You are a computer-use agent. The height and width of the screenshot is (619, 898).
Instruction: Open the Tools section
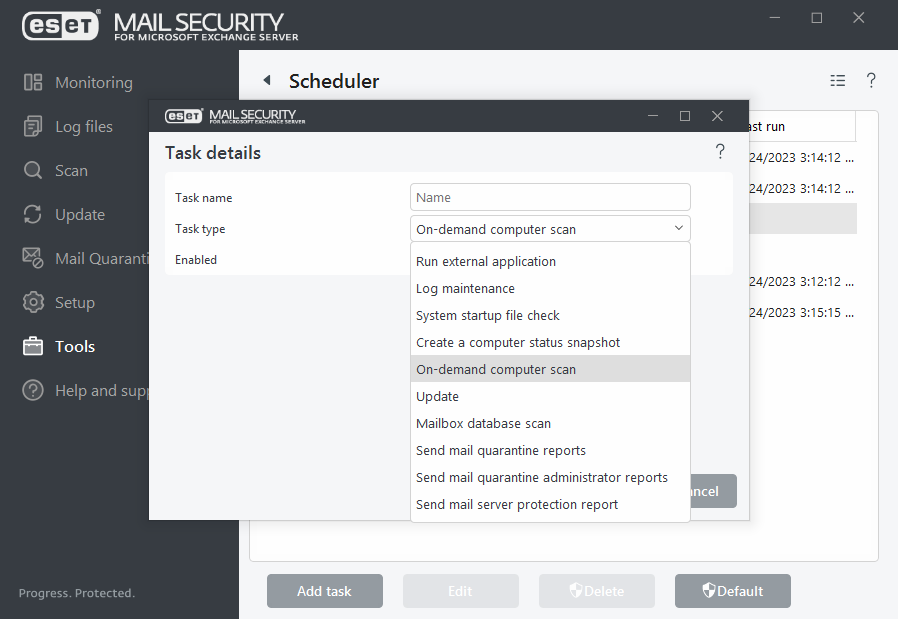coord(74,346)
